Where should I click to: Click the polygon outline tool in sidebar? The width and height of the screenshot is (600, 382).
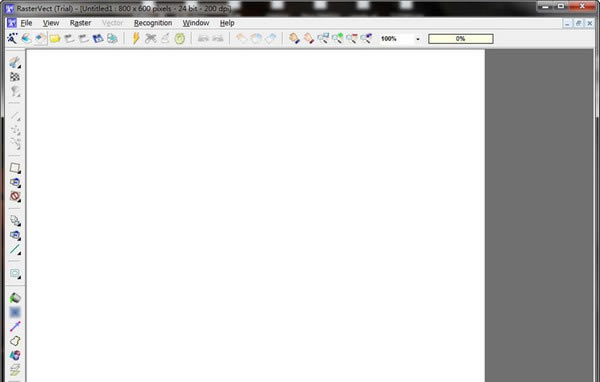coord(15,341)
